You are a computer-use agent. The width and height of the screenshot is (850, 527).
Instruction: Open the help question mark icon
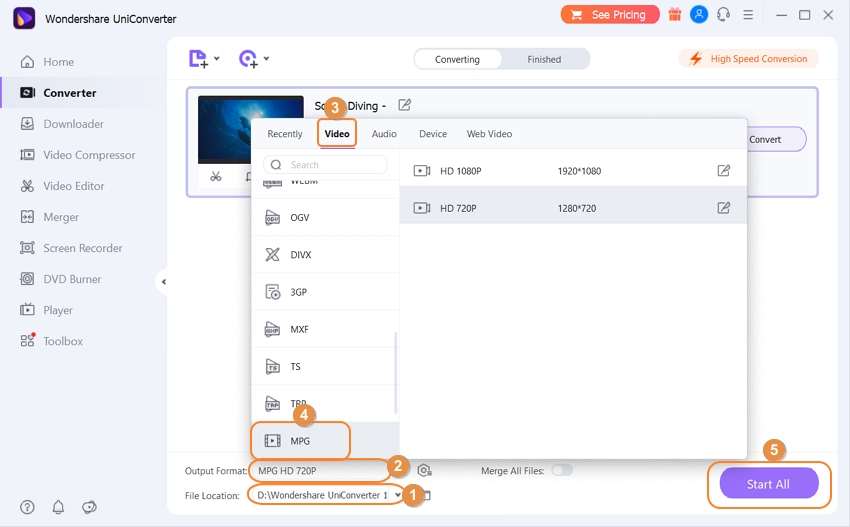click(x=27, y=507)
